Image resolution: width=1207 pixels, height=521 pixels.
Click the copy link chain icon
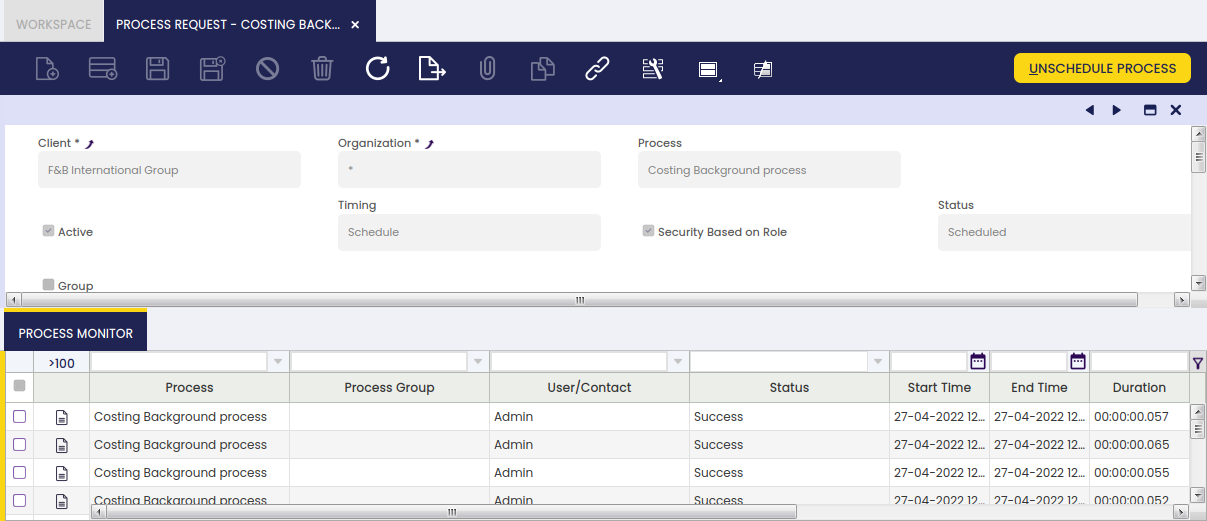coord(597,69)
